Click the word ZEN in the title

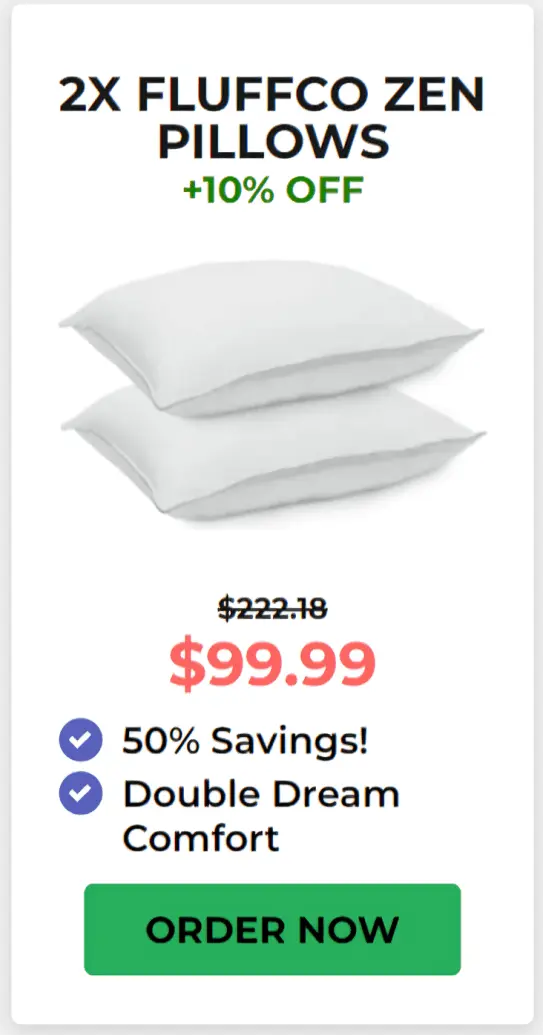[446, 94]
